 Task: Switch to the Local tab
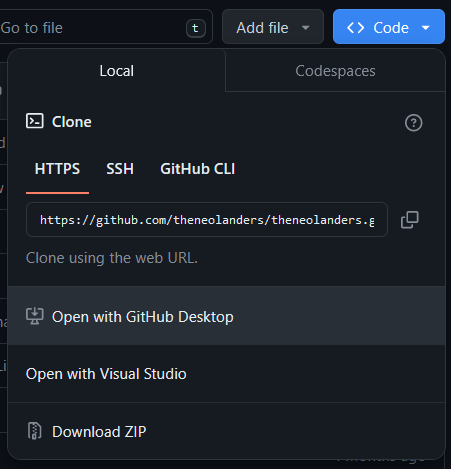point(117,71)
